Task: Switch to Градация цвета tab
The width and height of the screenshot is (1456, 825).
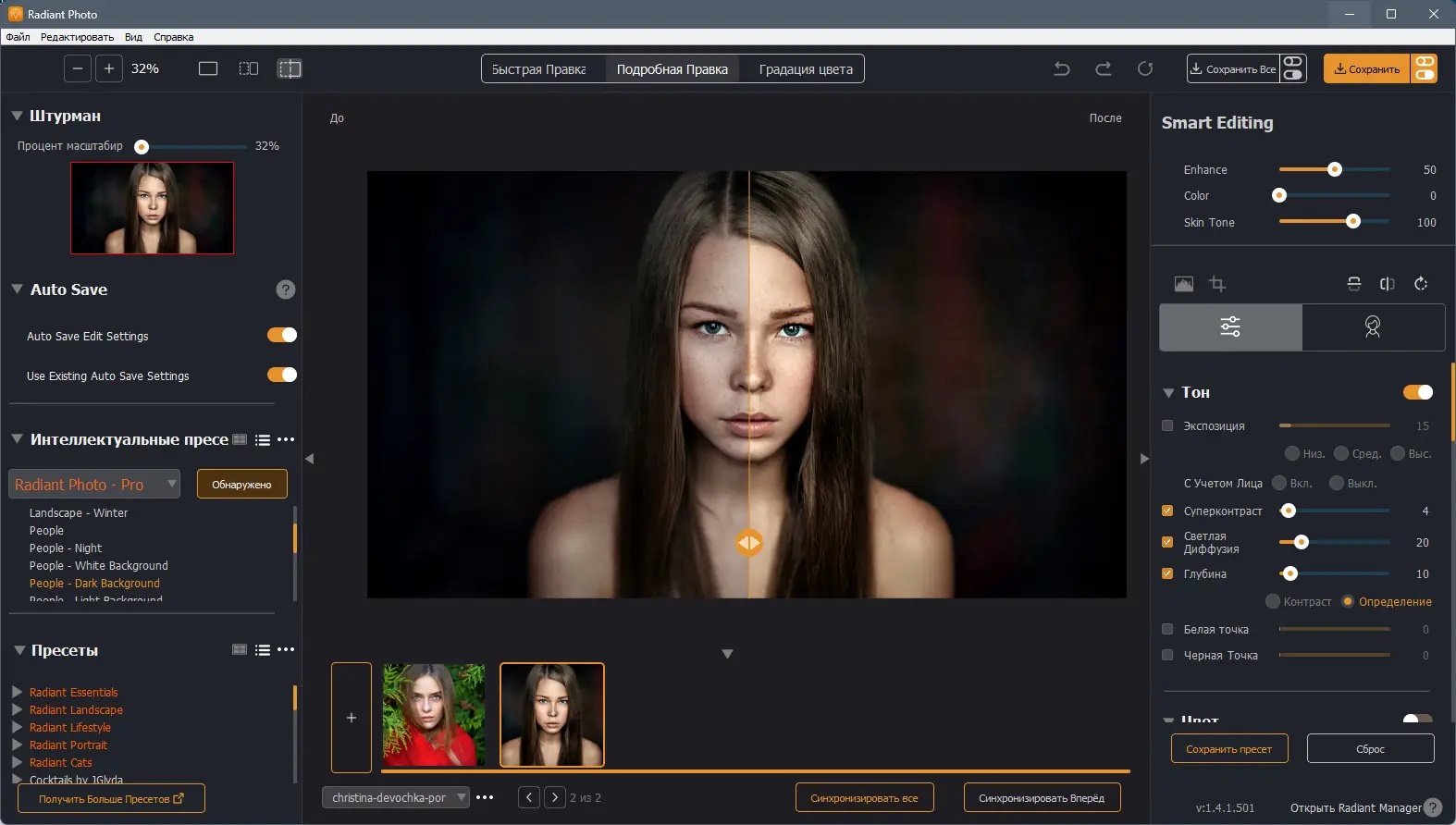Action: point(806,69)
